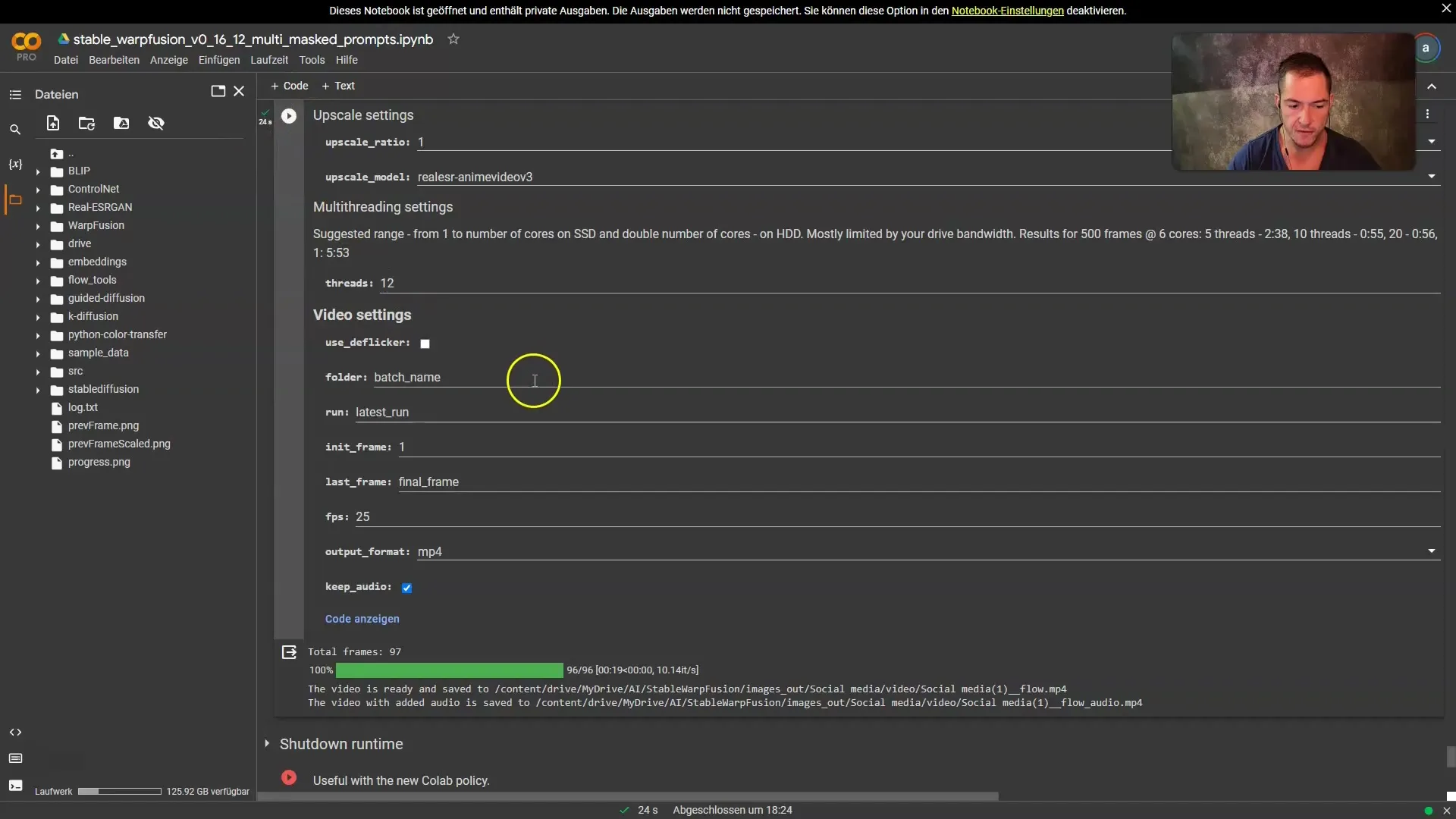This screenshot has width=1456, height=819.
Task: Collapse the header with the up chevron
Action: (1432, 86)
